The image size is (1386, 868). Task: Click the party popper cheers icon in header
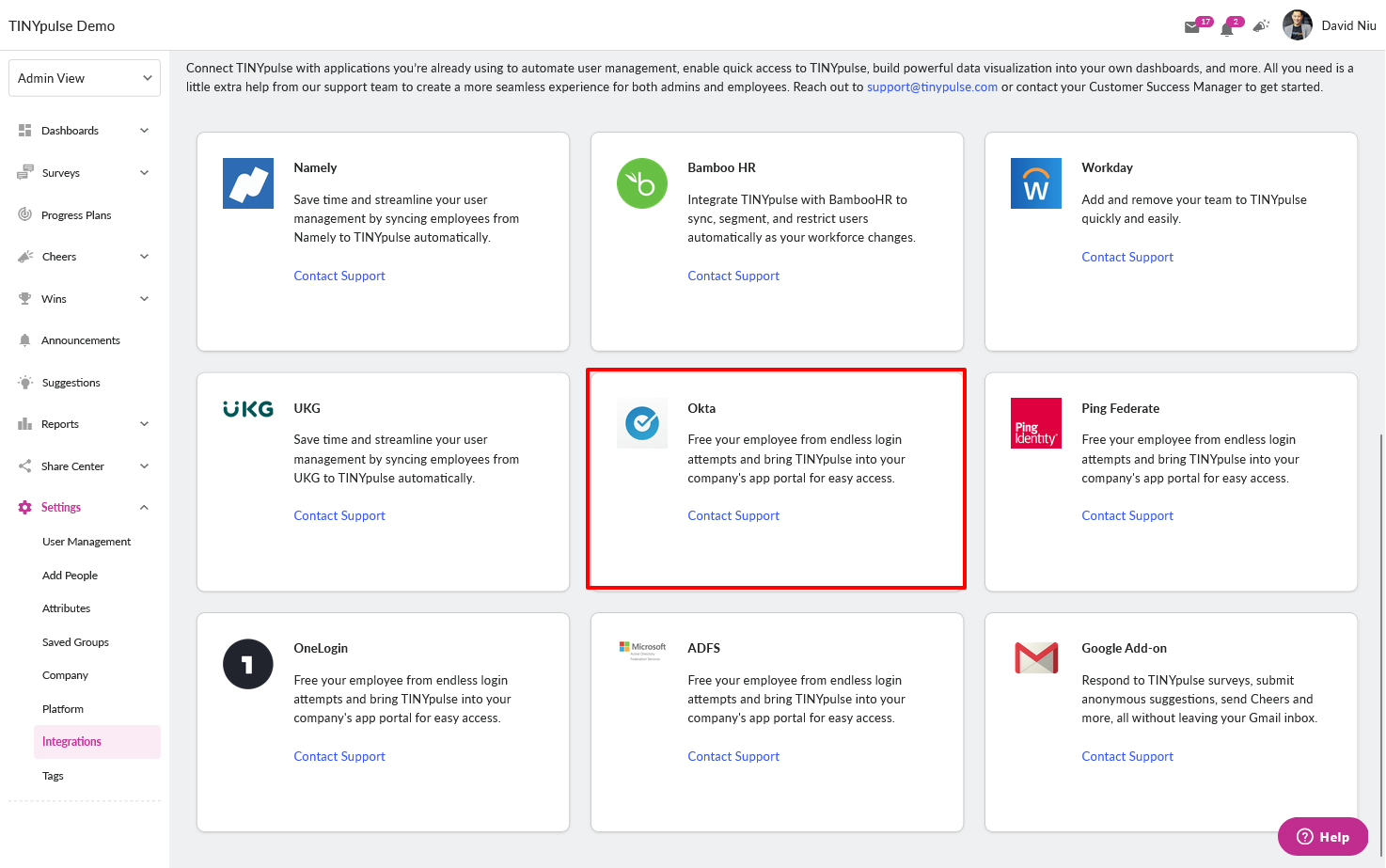click(1261, 25)
